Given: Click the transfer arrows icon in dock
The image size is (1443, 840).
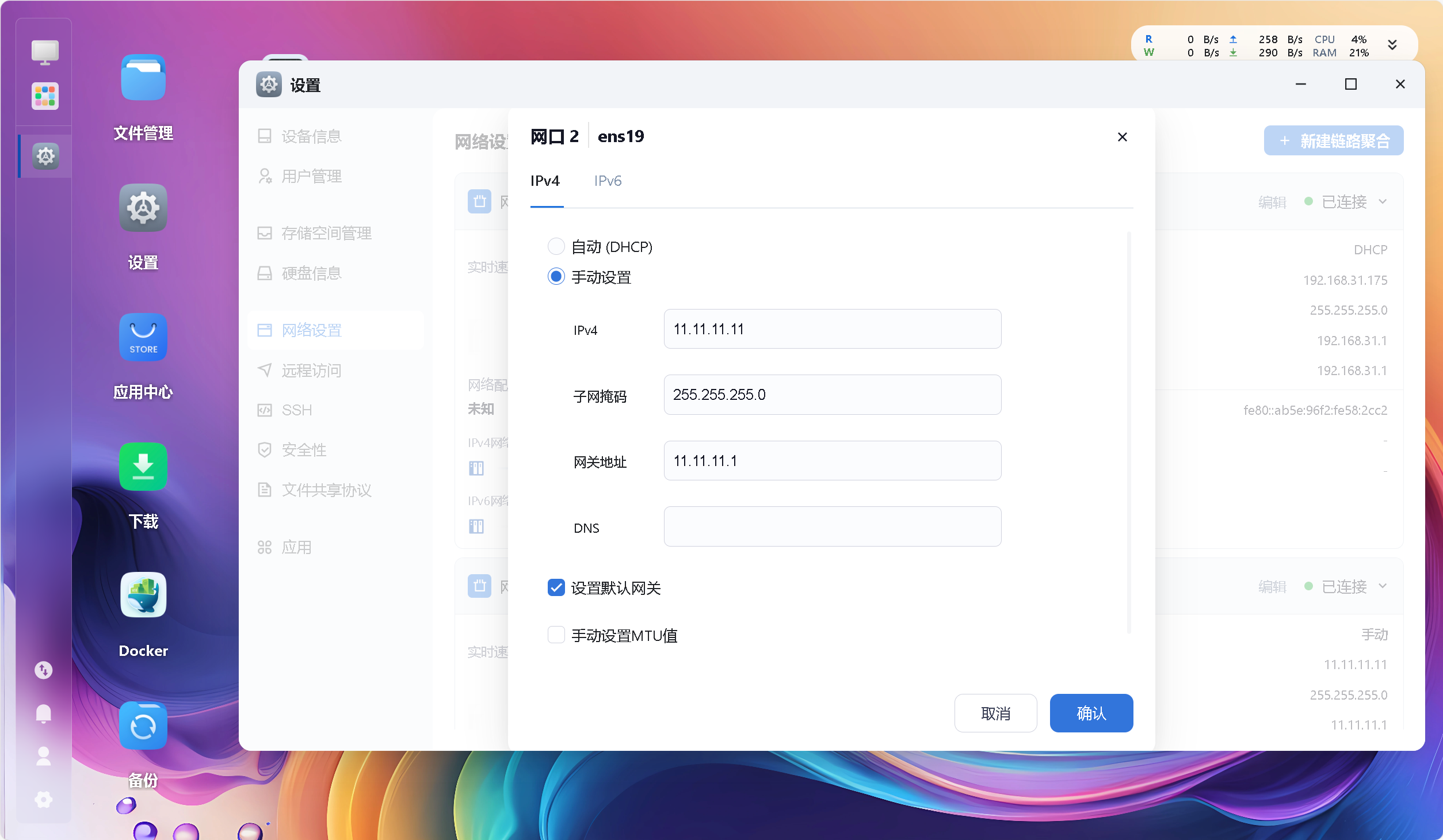Looking at the screenshot, I should click(x=44, y=670).
